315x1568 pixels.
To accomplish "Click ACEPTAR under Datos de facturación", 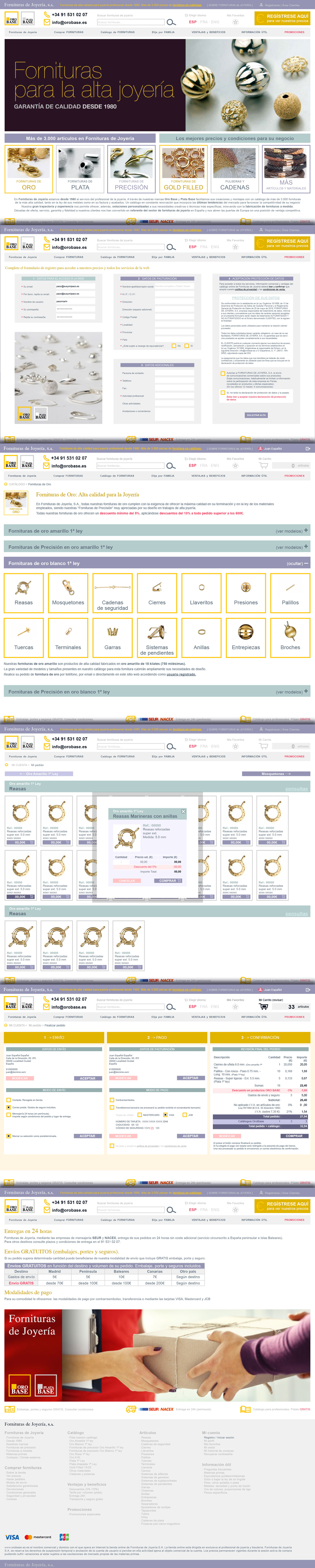I will point(191,1078).
